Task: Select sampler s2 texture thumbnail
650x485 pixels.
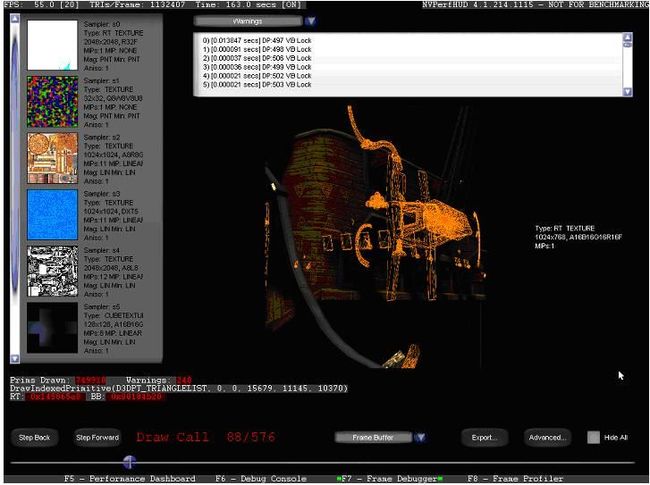Action: point(52,158)
